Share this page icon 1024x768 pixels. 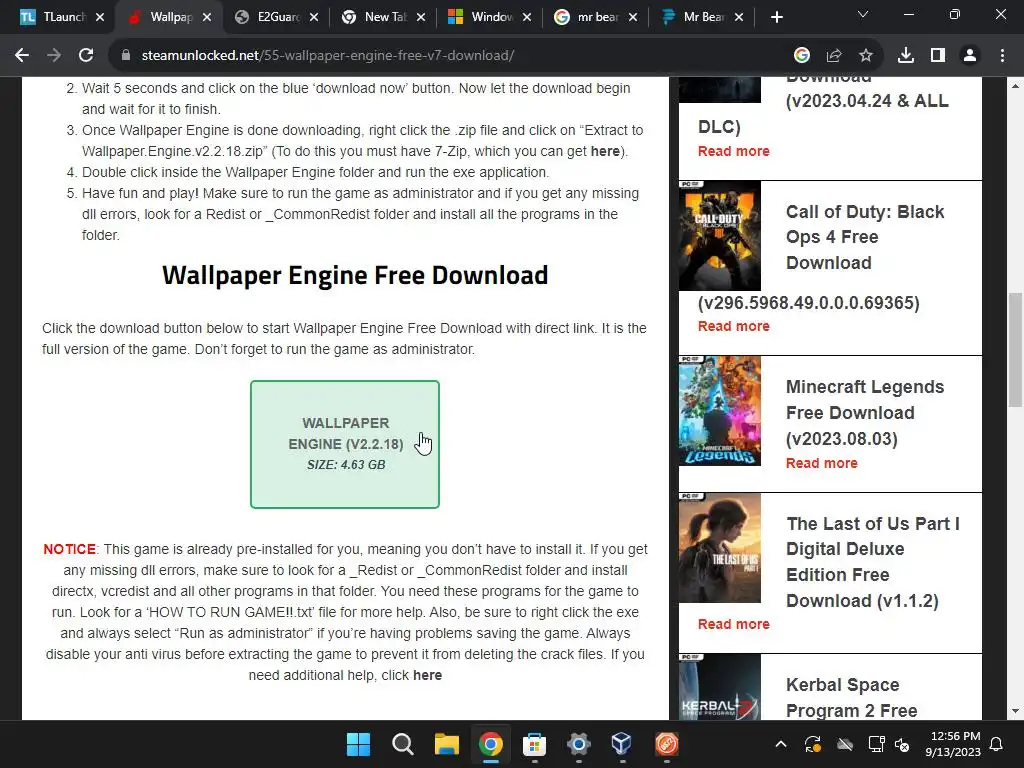834,56
